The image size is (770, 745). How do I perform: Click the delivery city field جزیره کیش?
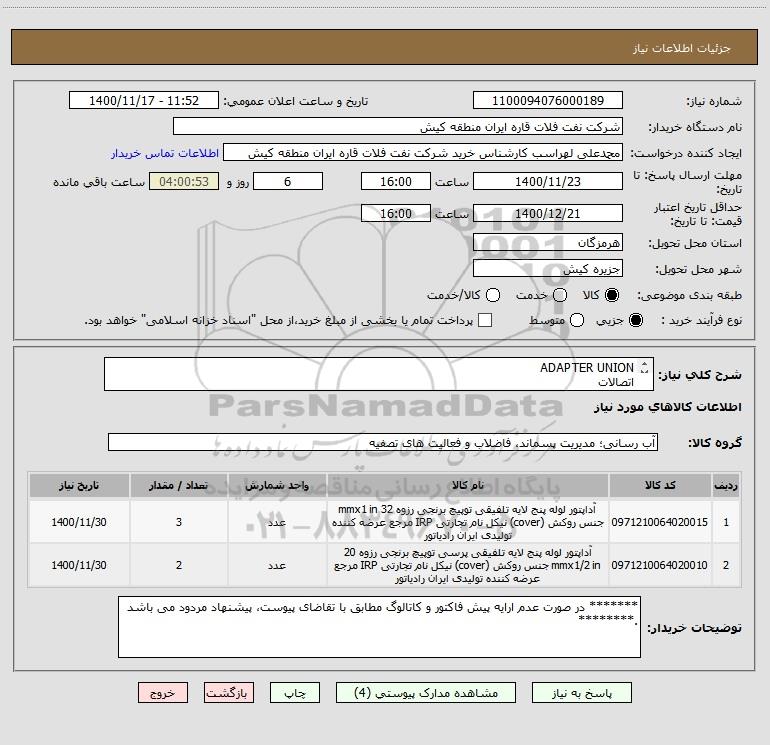pos(548,268)
